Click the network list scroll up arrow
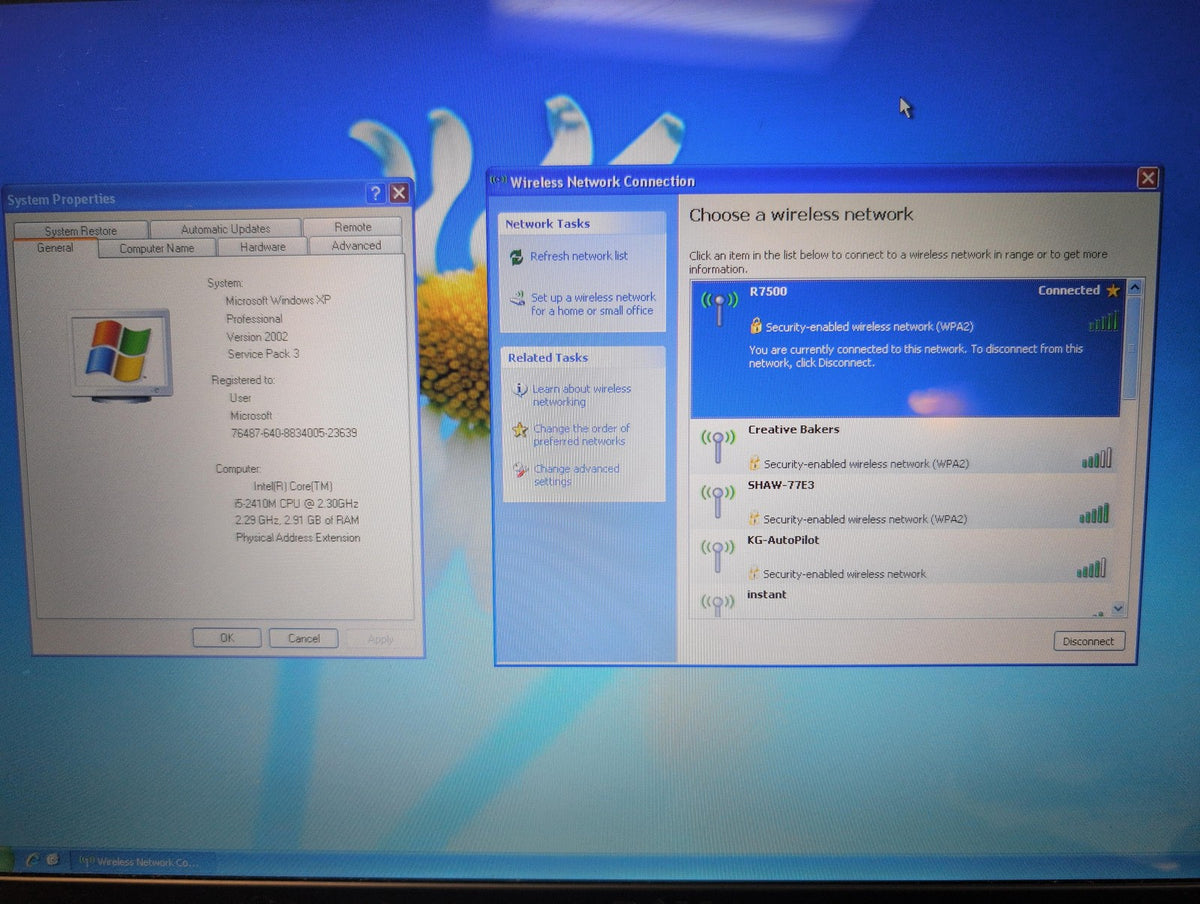Screen dimensions: 1200x904 1134,288
